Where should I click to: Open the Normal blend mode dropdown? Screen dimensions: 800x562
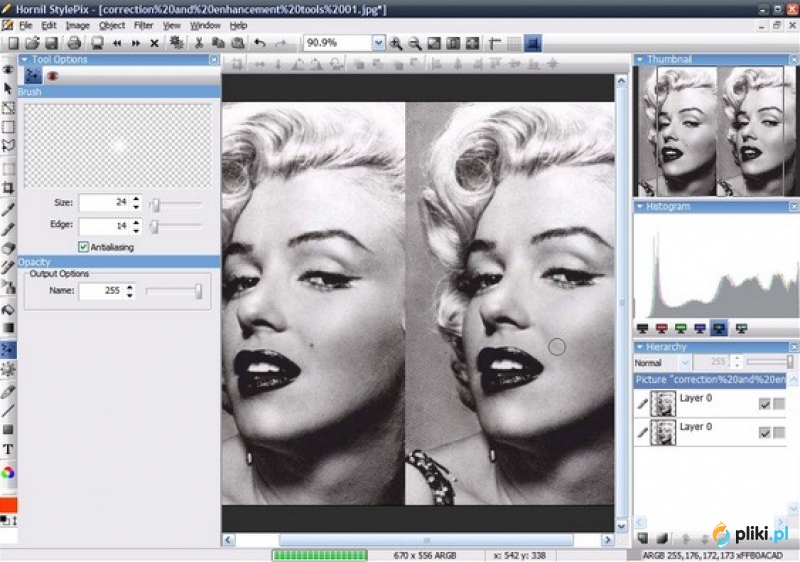(685, 363)
